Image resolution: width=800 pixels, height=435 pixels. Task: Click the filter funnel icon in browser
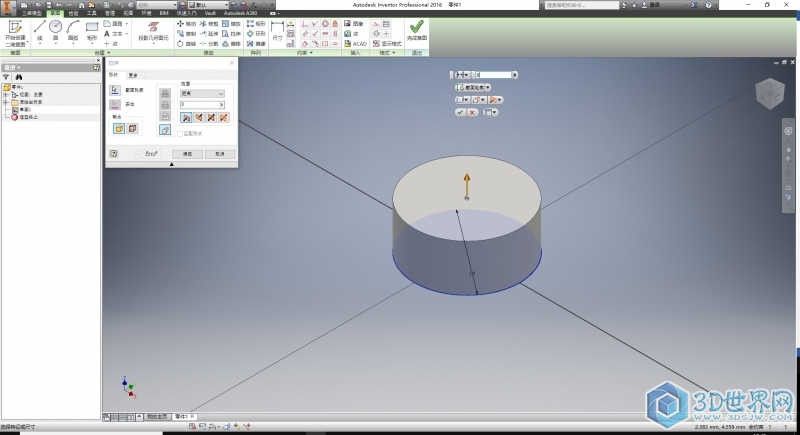pyautogui.click(x=6, y=77)
